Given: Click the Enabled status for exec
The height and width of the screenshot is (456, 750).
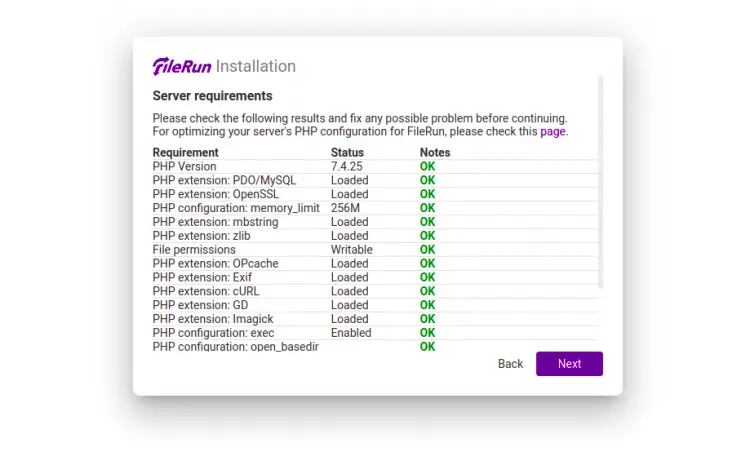Looking at the screenshot, I should click(x=351, y=333).
